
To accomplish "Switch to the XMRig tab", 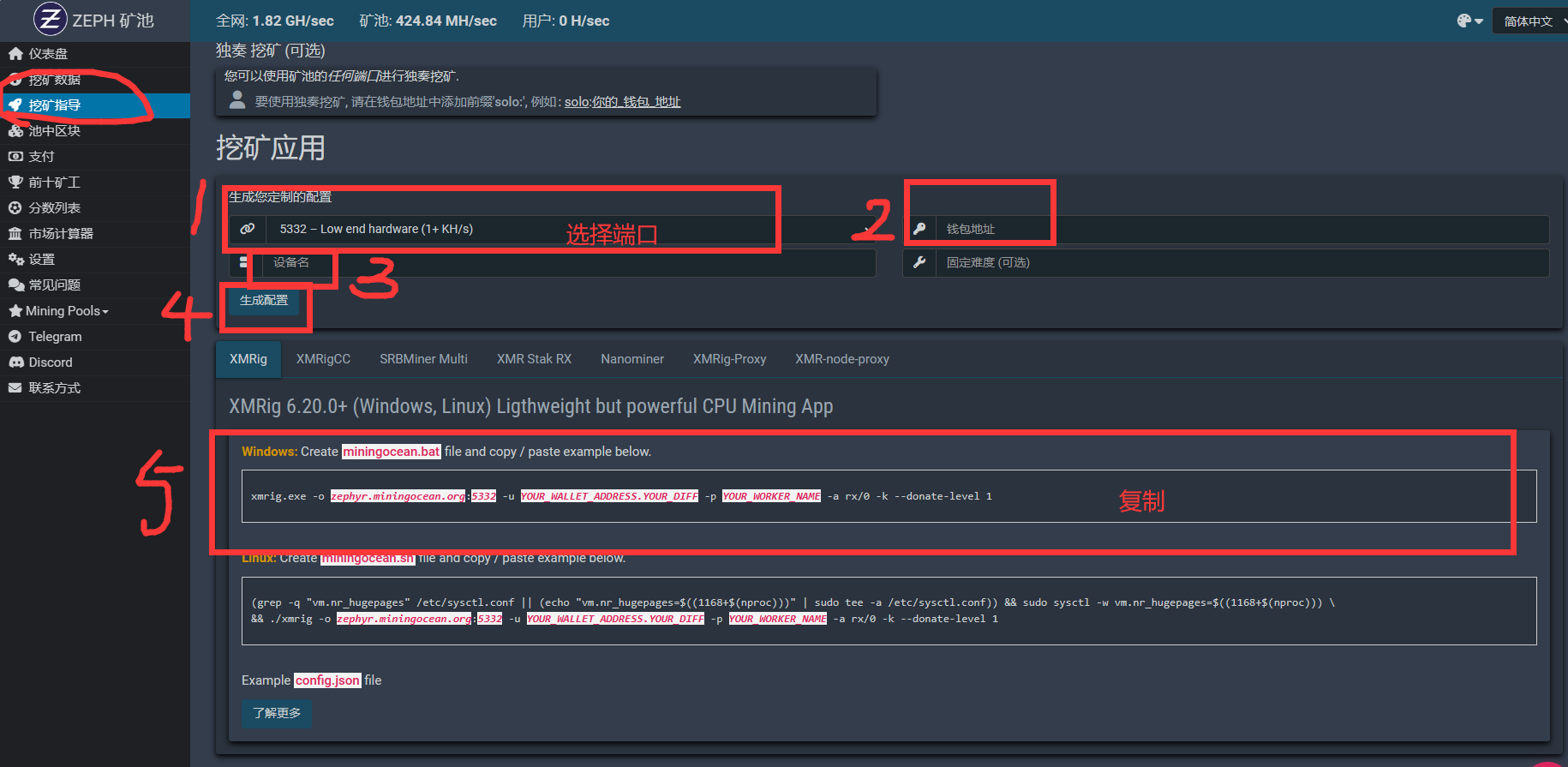I will (248, 359).
